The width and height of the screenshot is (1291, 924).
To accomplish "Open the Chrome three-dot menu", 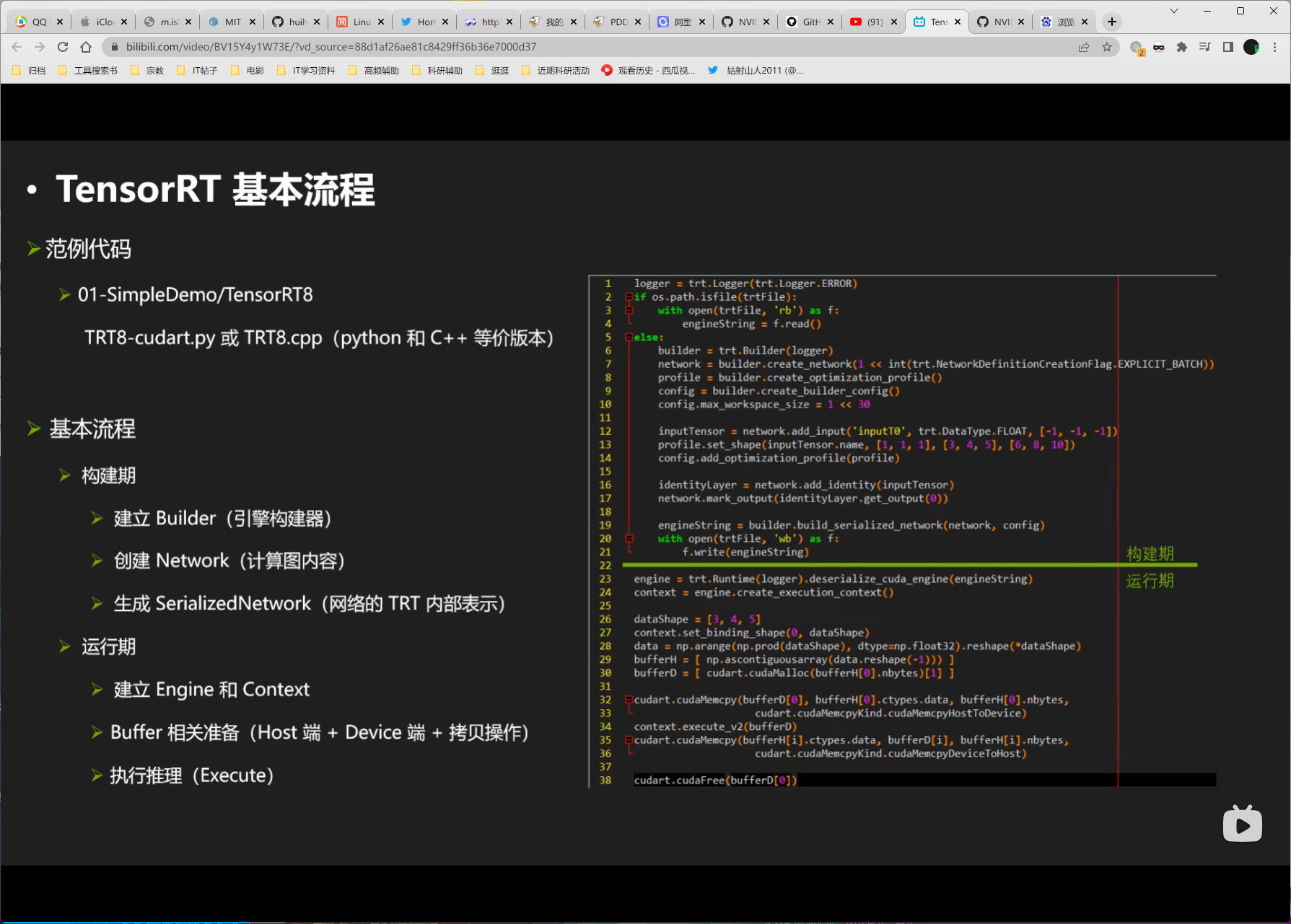I will (1274, 47).
